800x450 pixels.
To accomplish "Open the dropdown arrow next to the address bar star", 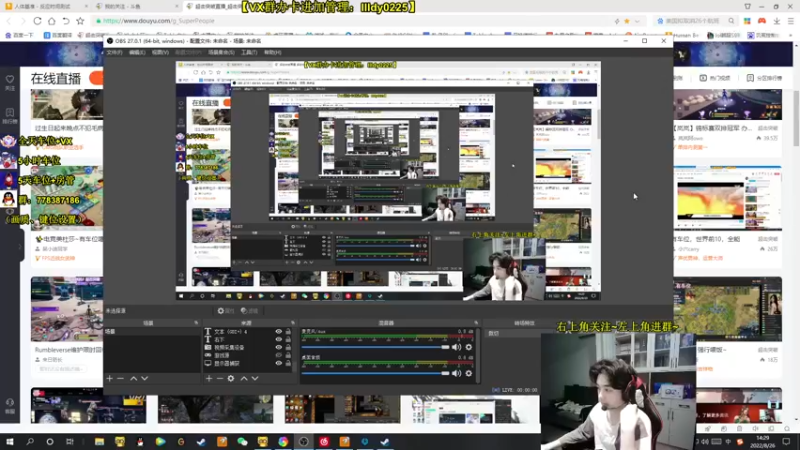I will coord(637,21).
